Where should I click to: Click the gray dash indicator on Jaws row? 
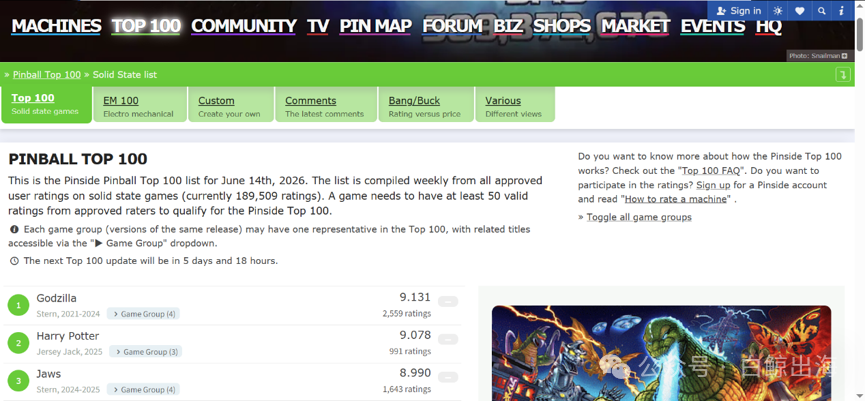448,377
